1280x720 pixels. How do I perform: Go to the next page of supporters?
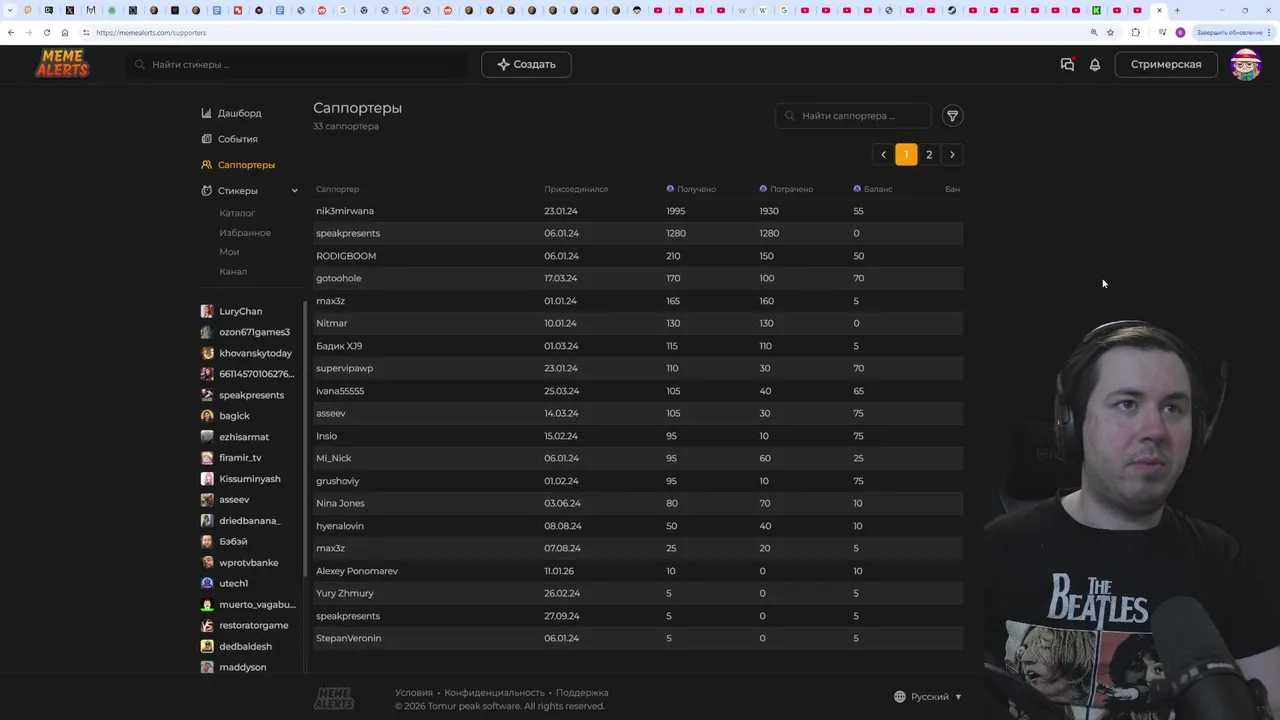click(952, 155)
